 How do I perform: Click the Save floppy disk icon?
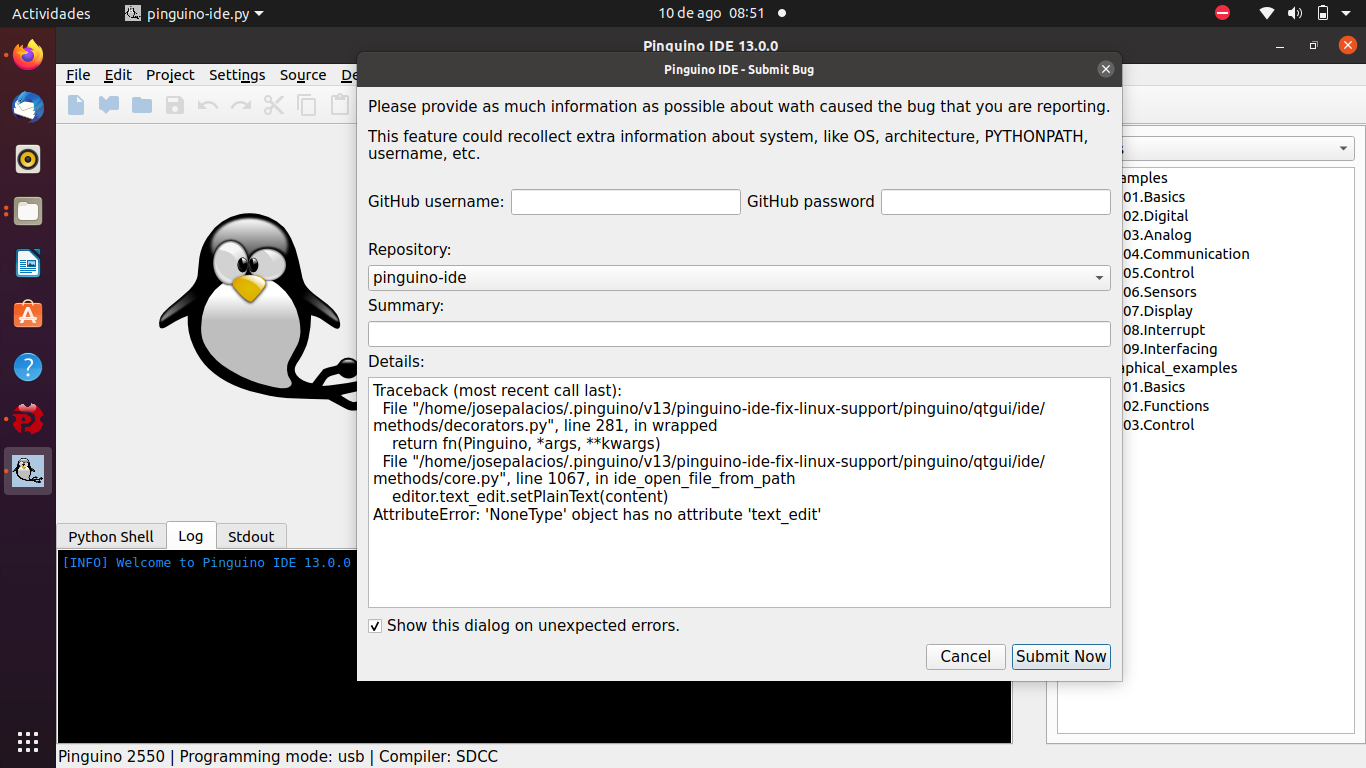point(175,104)
